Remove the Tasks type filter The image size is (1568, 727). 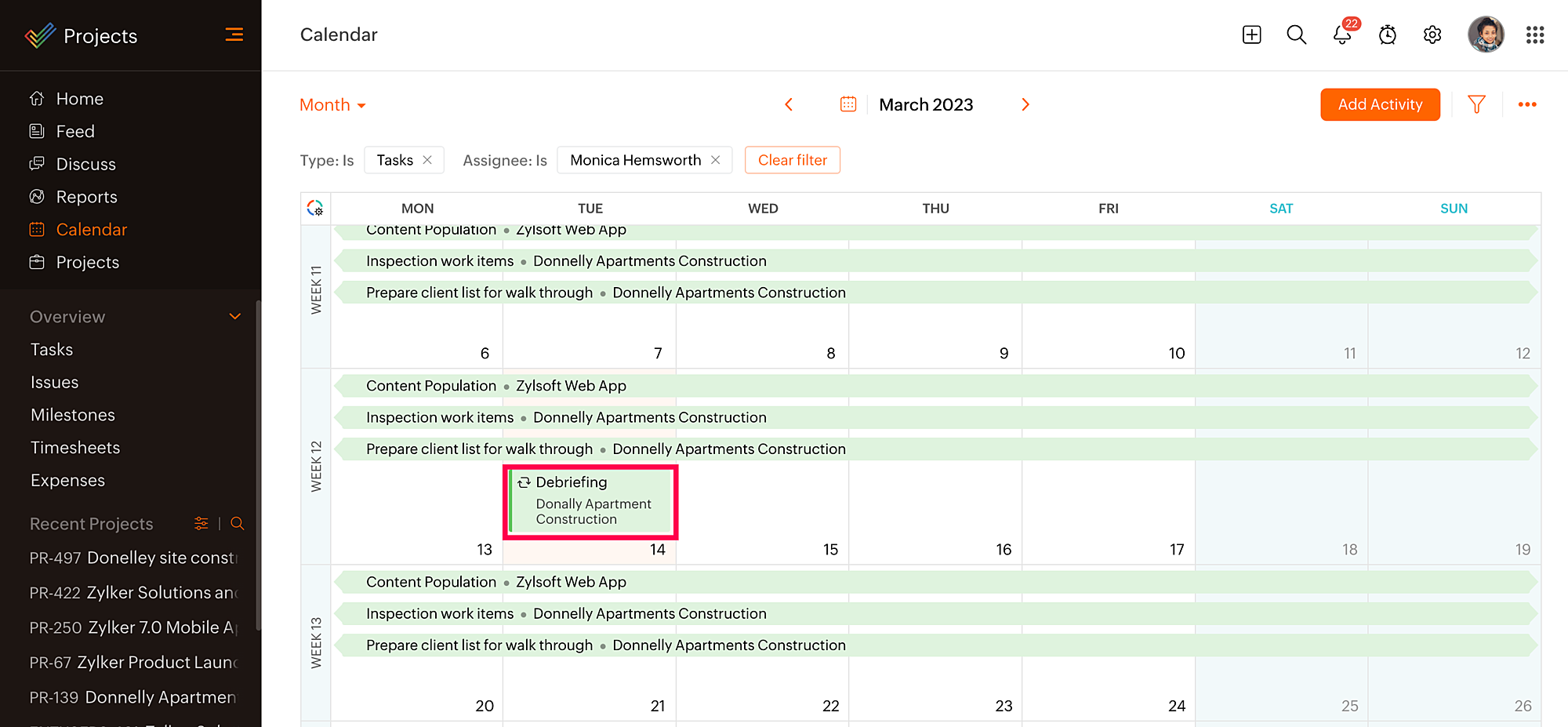click(x=427, y=160)
